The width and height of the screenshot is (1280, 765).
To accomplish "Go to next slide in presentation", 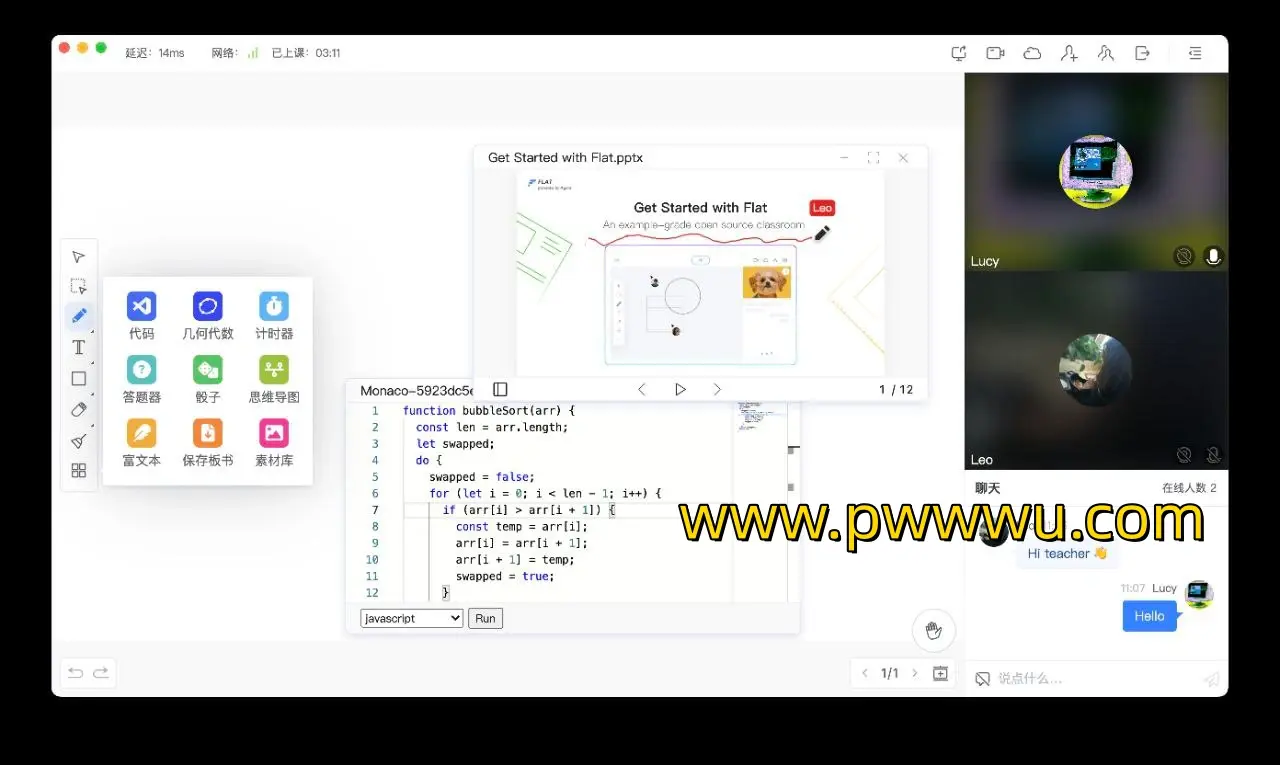I will click(x=717, y=389).
